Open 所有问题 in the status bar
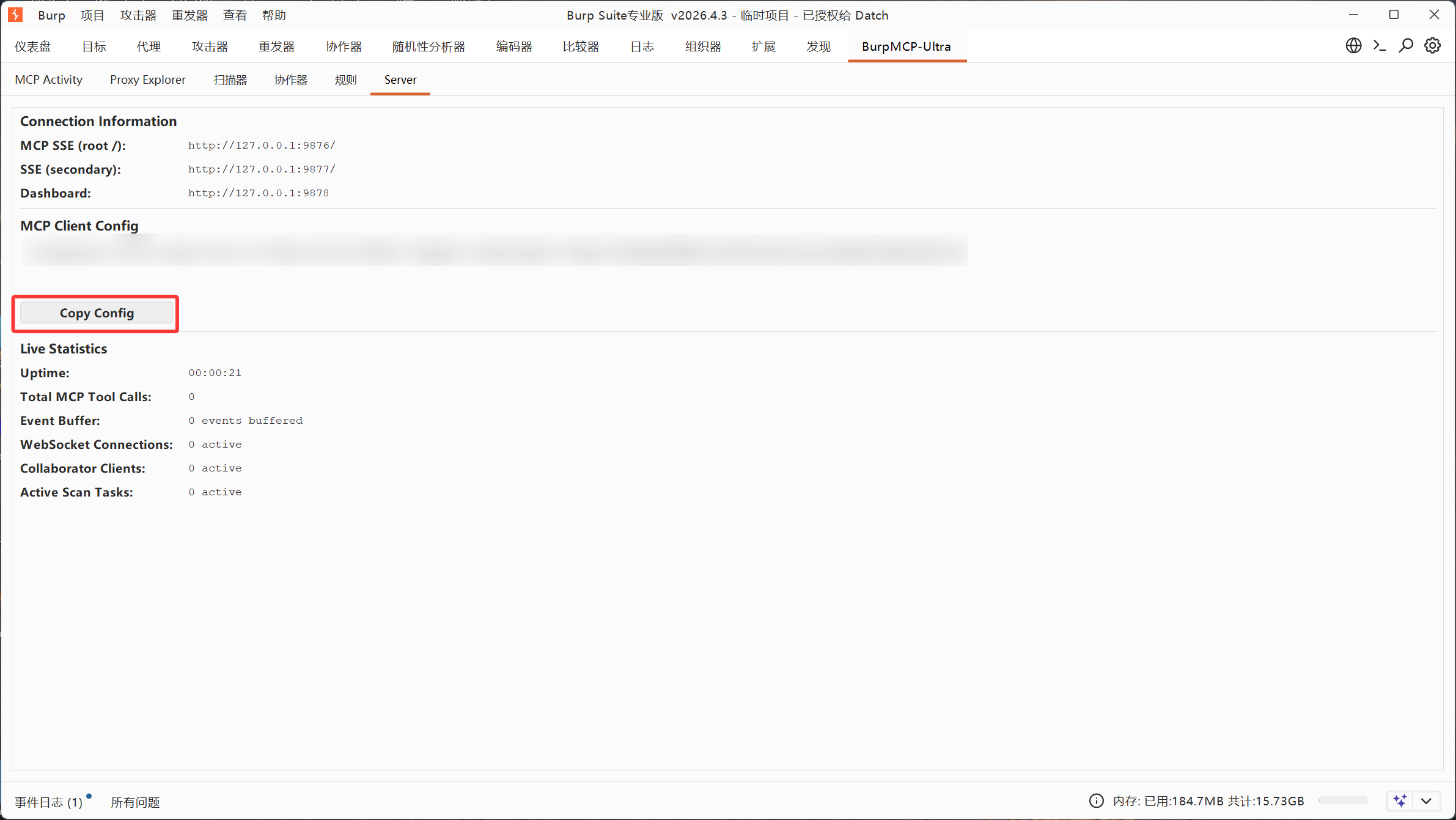This screenshot has height=820, width=1456. coord(135,802)
